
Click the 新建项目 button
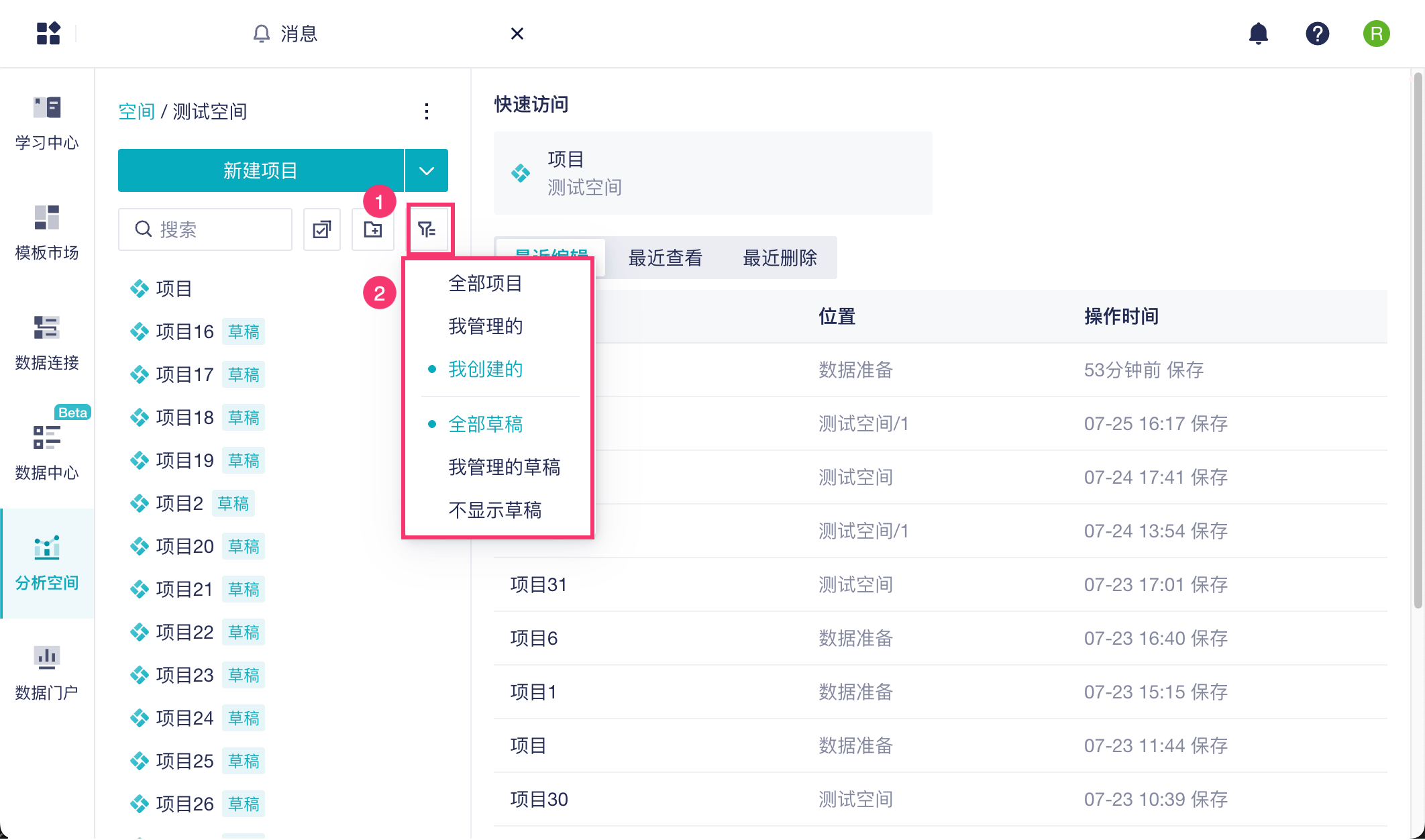pos(260,170)
